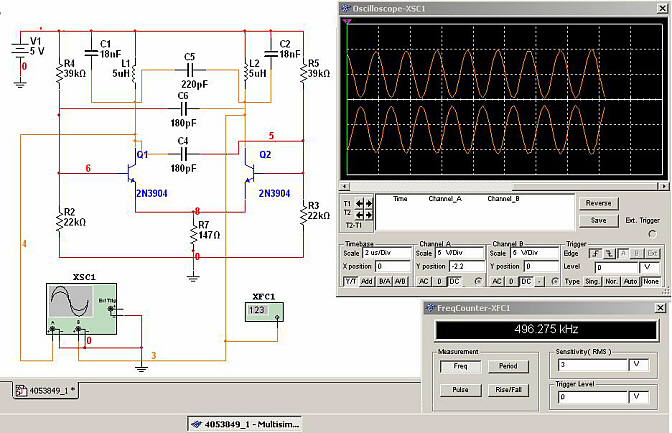Toggle Y/T timebase display mode

[351, 282]
